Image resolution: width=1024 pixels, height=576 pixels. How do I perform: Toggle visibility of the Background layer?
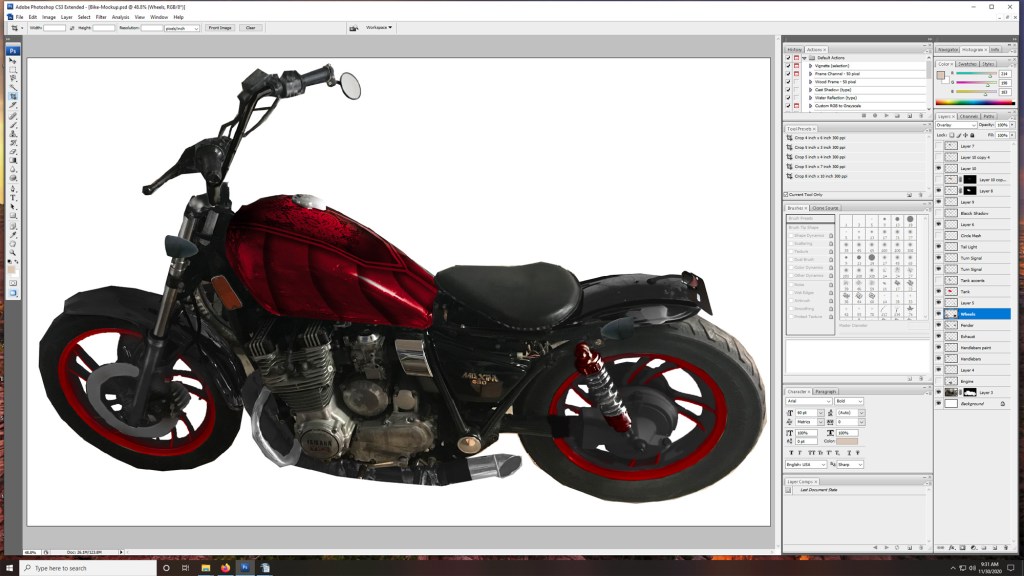click(x=939, y=403)
